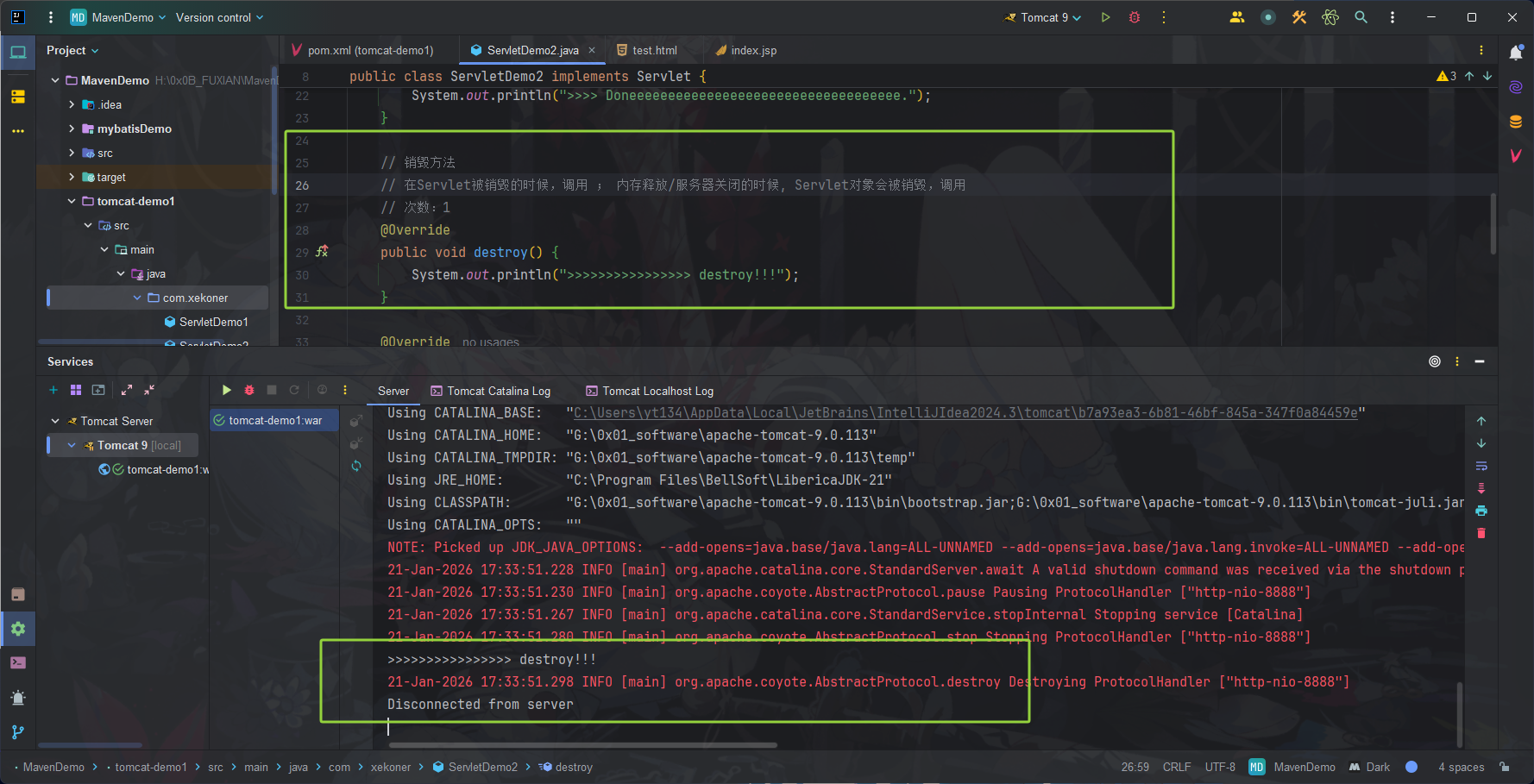Select destroy in the breadcrumb bar
The height and width of the screenshot is (784, 1534).
tap(574, 767)
